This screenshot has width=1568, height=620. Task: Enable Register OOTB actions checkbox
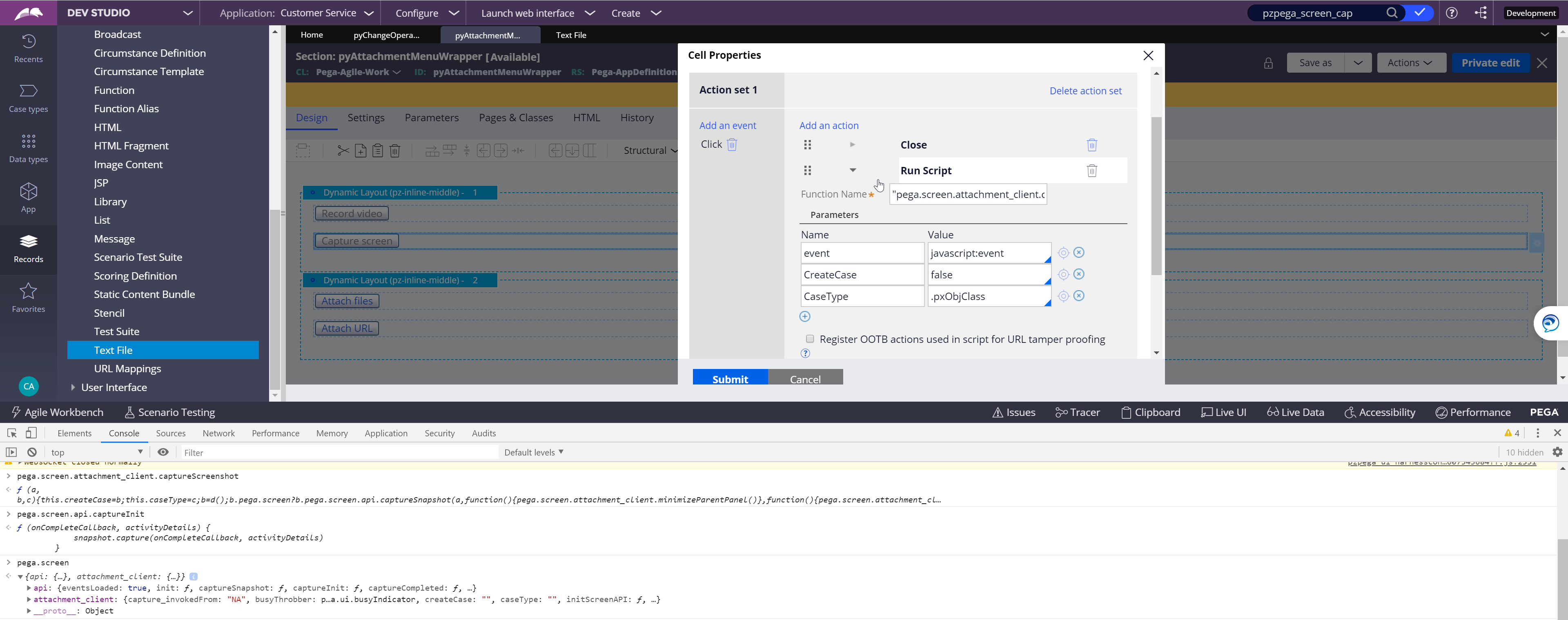pyautogui.click(x=810, y=339)
